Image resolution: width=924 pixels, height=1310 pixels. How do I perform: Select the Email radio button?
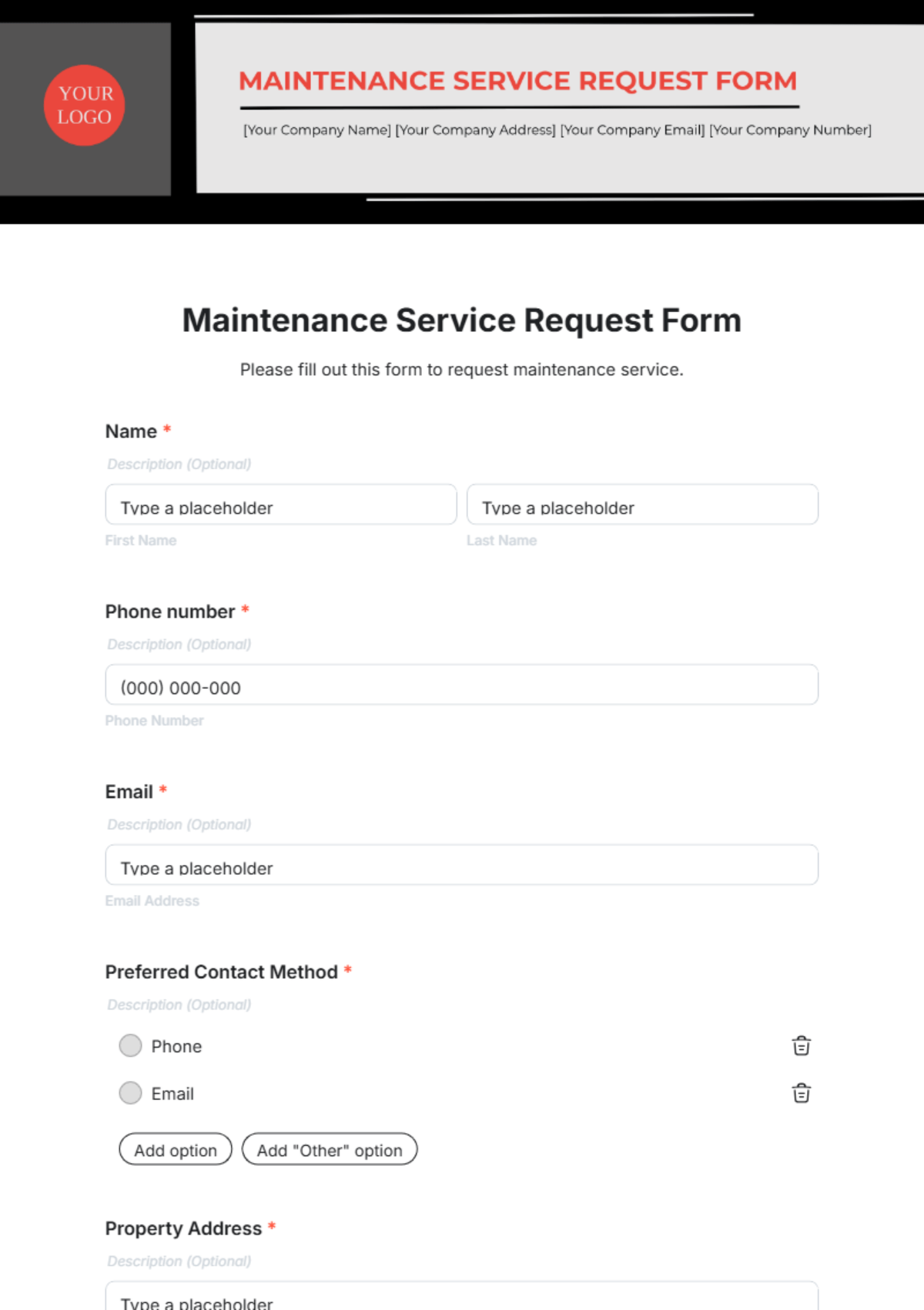point(131,1094)
